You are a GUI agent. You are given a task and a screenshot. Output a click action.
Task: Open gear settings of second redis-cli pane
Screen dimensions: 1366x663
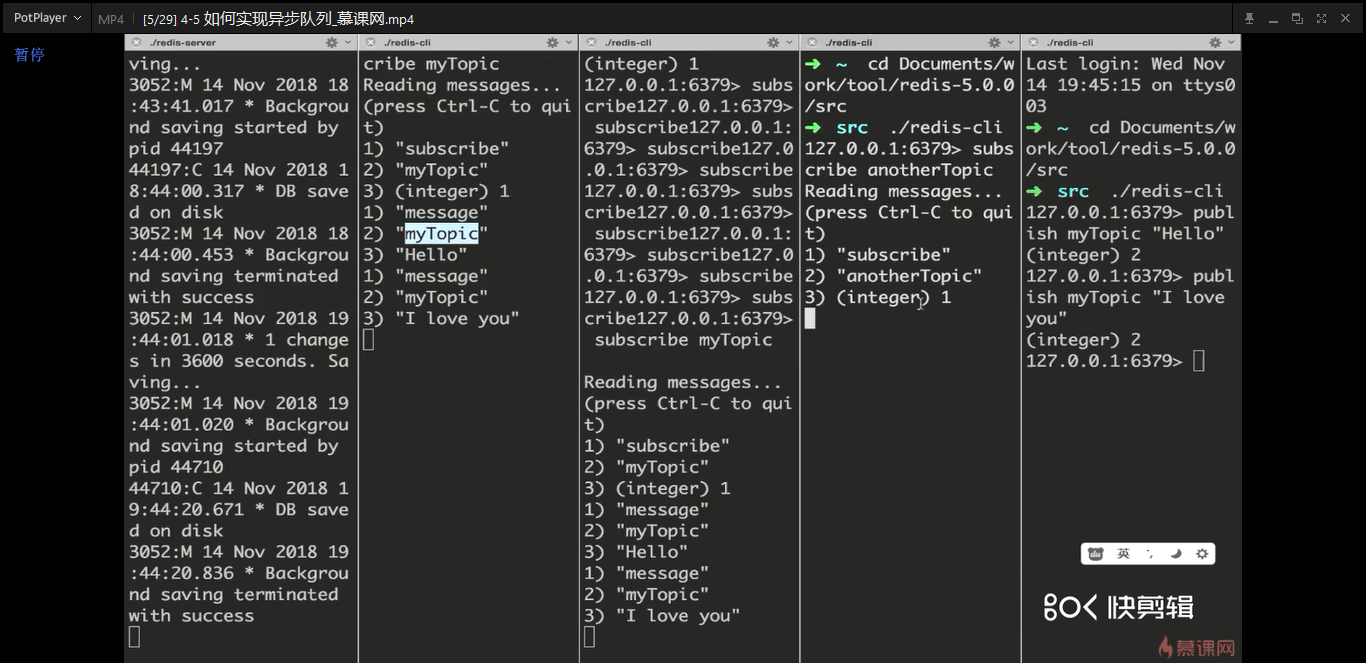click(552, 43)
